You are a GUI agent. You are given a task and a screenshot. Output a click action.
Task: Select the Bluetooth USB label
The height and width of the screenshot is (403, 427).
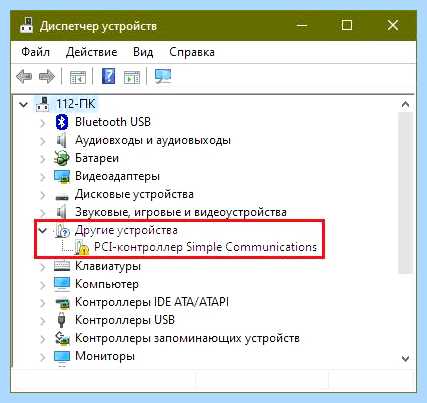(113, 122)
